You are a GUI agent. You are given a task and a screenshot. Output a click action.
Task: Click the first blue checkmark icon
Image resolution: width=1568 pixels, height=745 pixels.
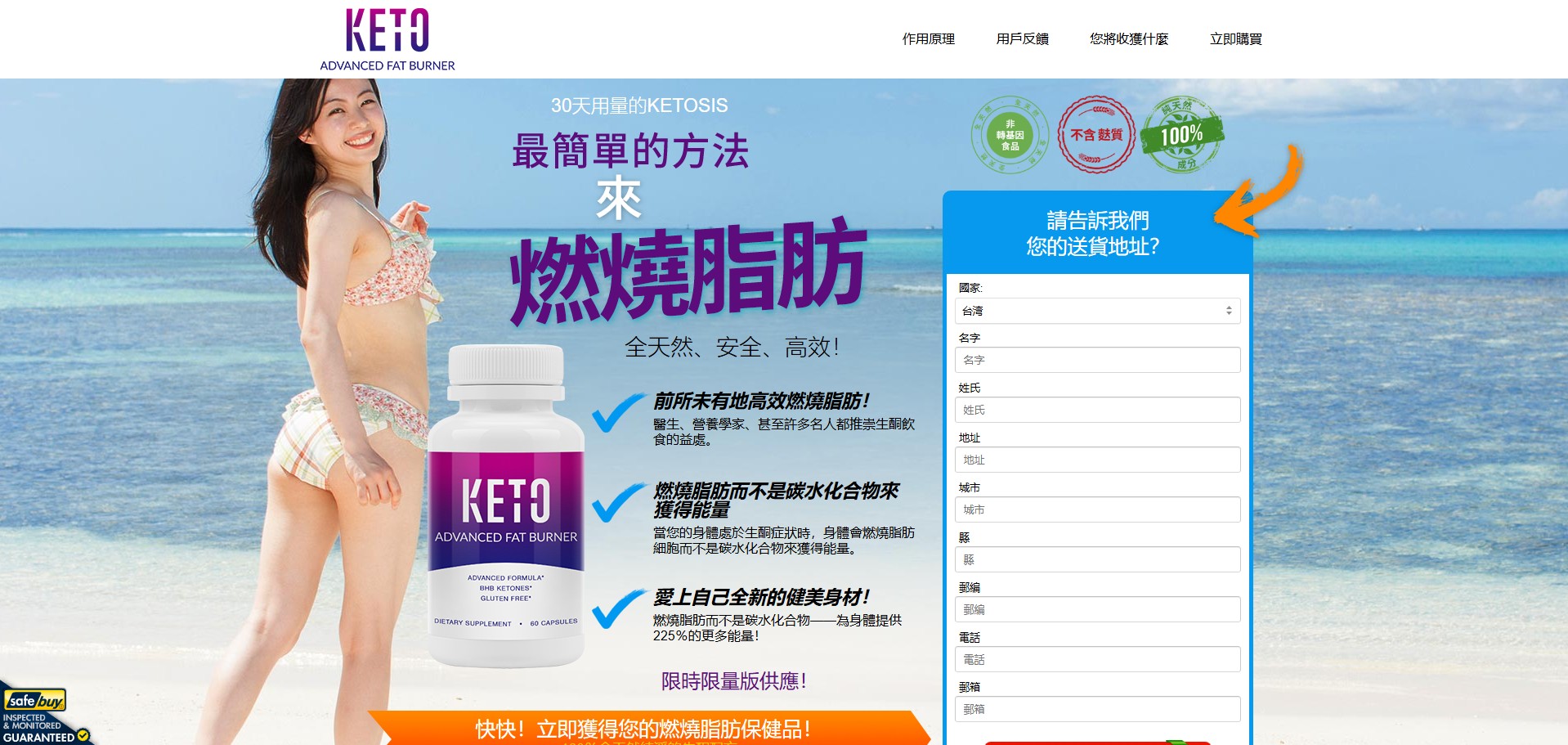(x=619, y=412)
